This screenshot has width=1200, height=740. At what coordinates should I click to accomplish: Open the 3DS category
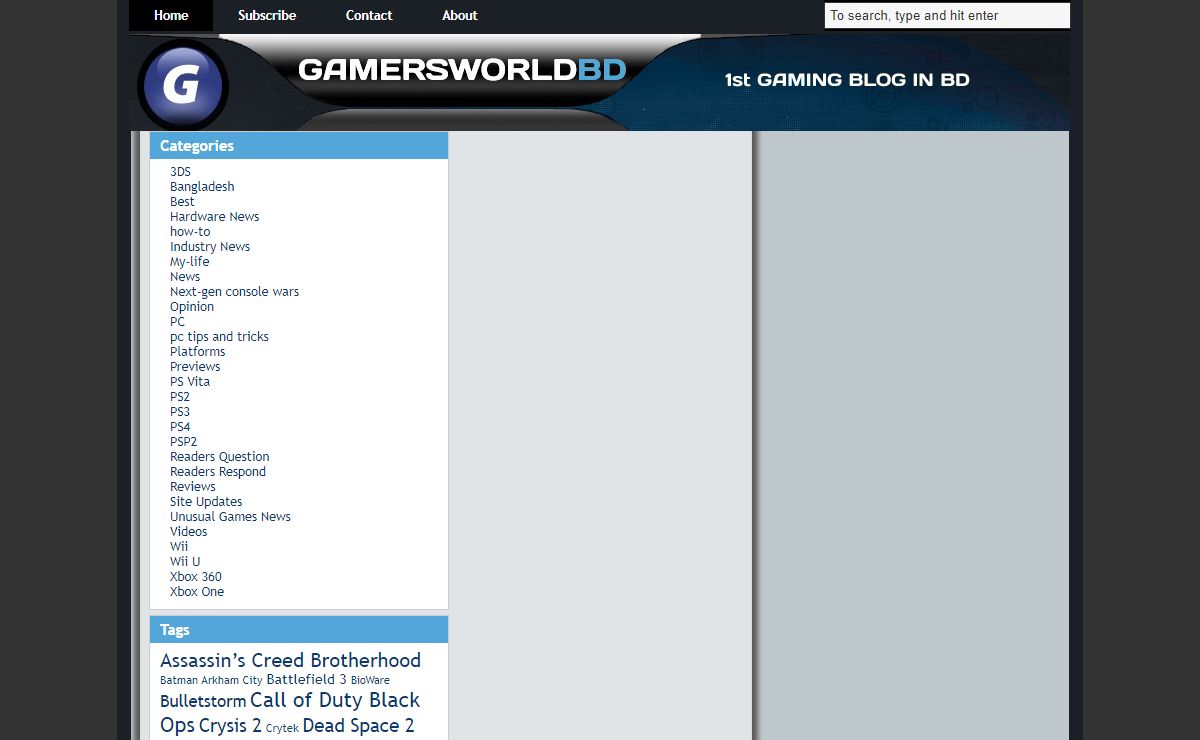[180, 172]
